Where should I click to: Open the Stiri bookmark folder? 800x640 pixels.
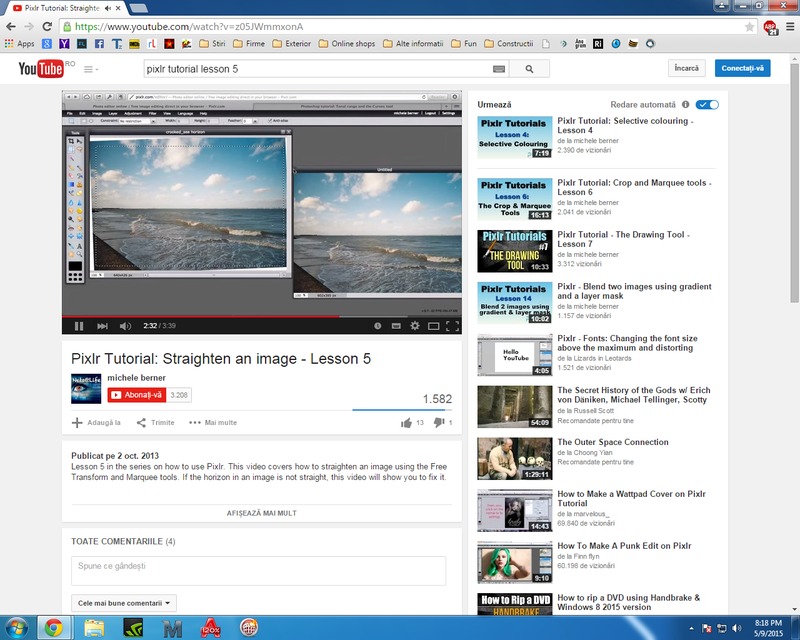pos(212,44)
